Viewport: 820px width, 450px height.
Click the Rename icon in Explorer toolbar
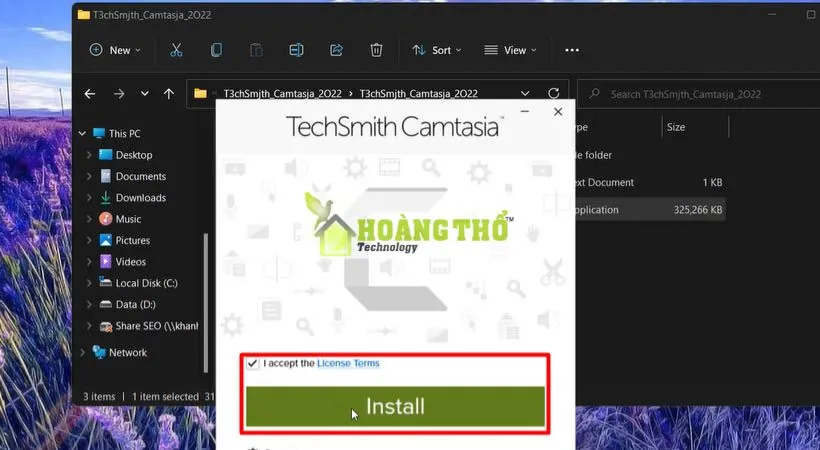point(297,50)
